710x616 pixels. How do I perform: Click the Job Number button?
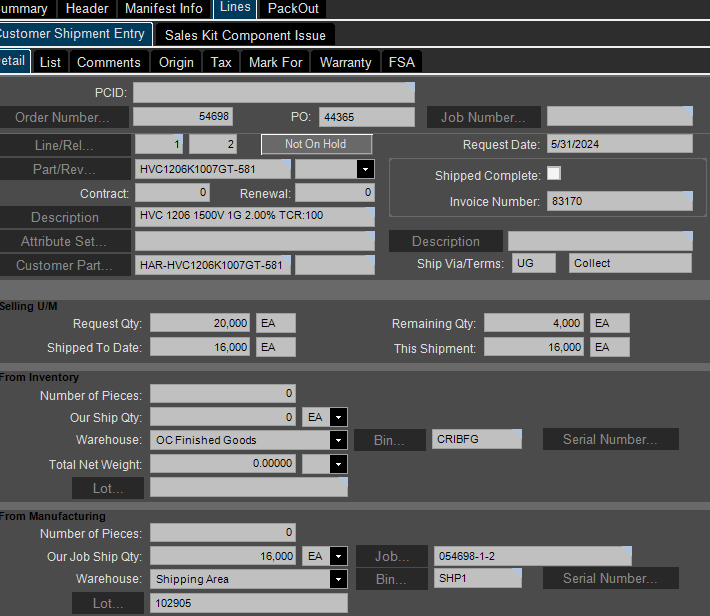pos(484,117)
